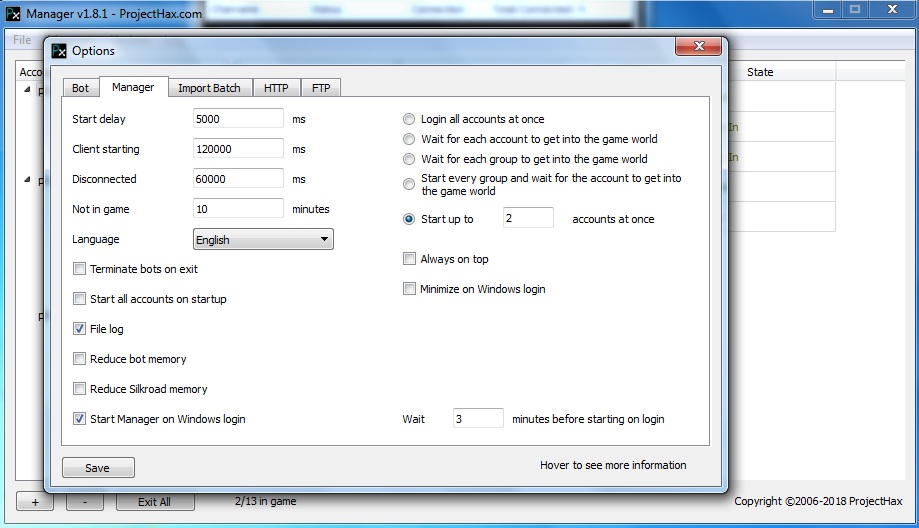Image resolution: width=919 pixels, height=528 pixels.
Task: Click the minus remove account button
Action: coord(85,502)
